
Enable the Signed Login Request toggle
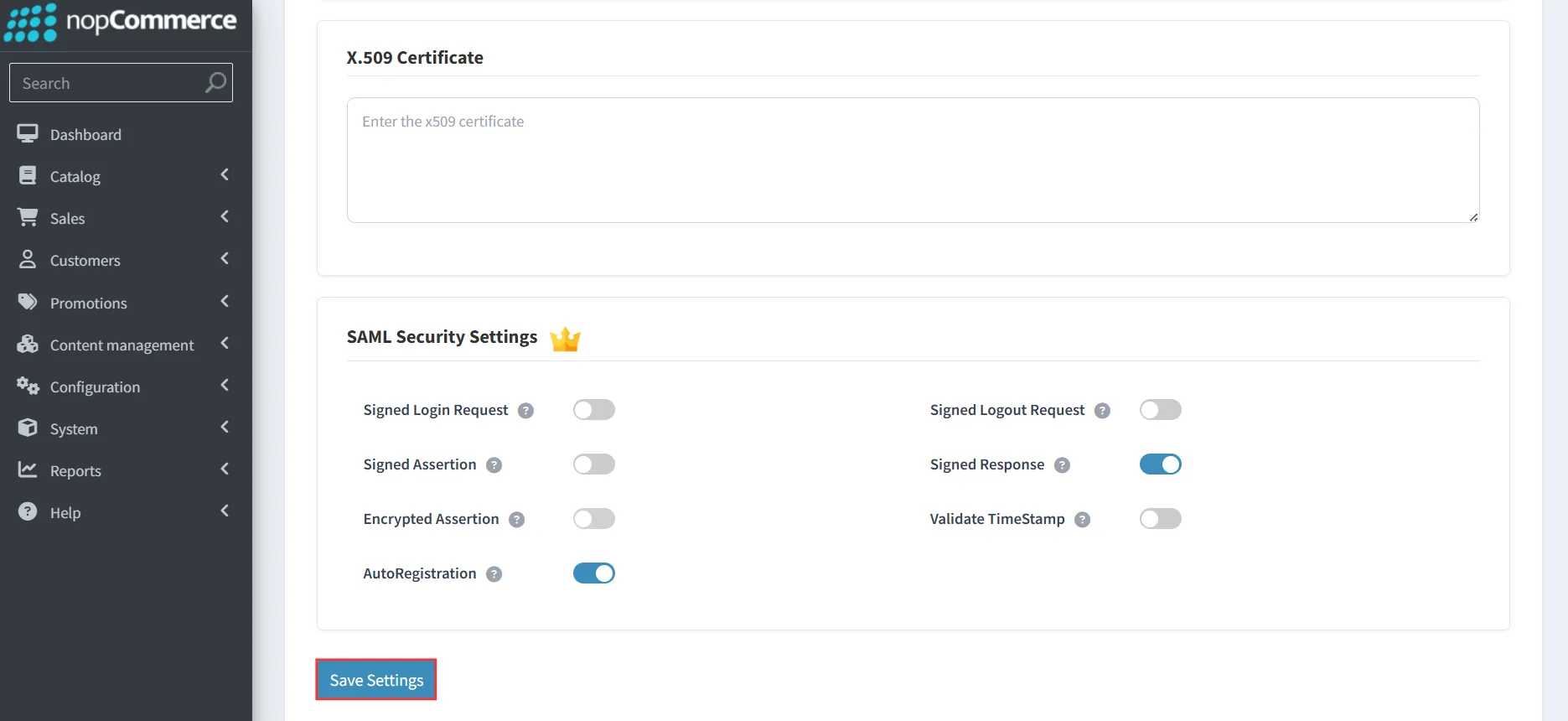click(x=593, y=410)
